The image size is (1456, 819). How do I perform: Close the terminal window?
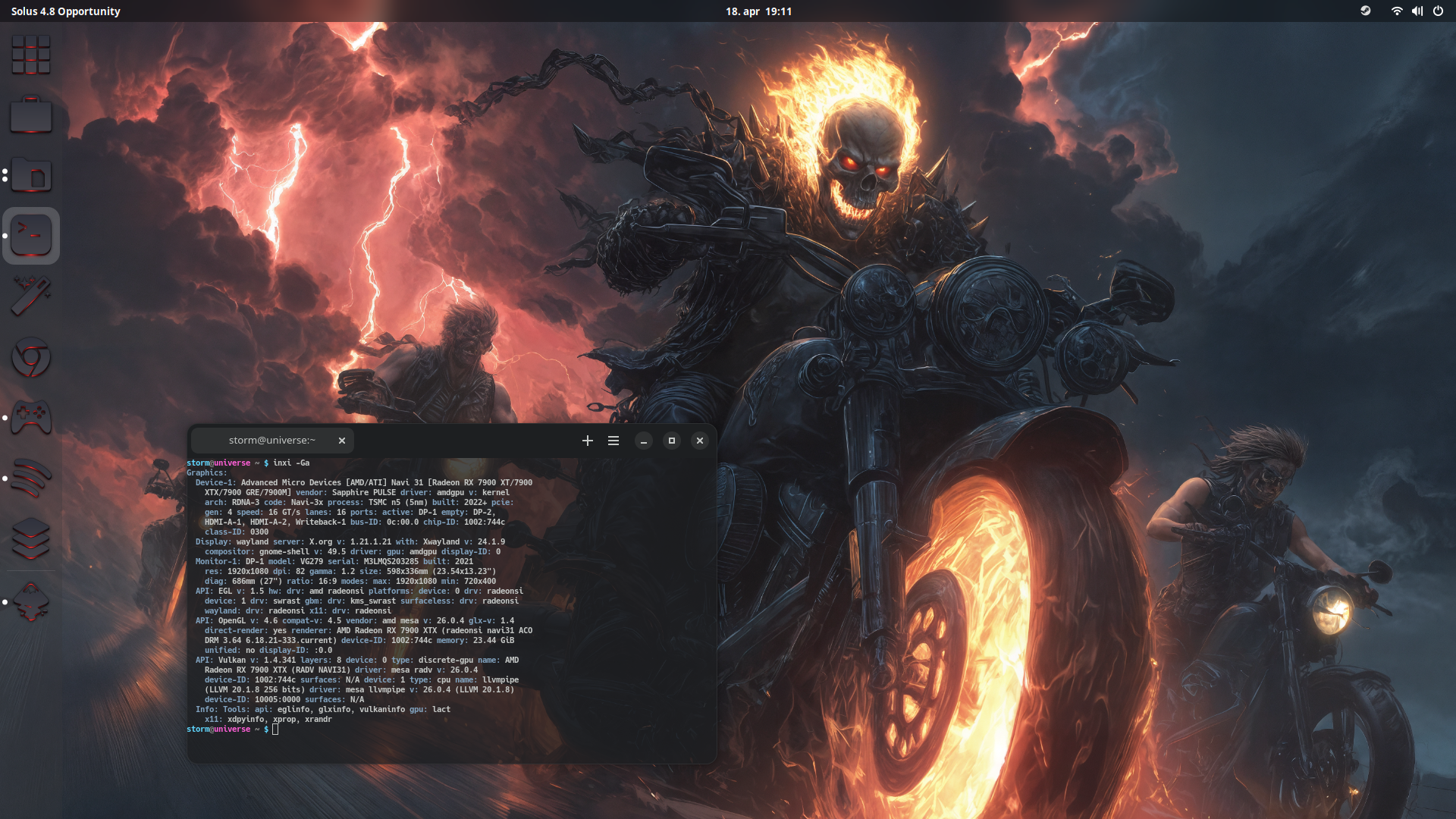[700, 441]
